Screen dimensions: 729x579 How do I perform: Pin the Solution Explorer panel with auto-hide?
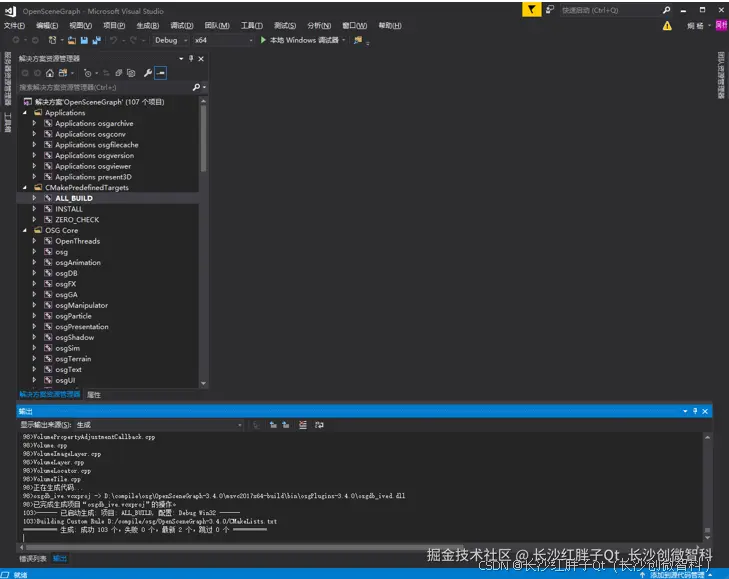coord(191,59)
